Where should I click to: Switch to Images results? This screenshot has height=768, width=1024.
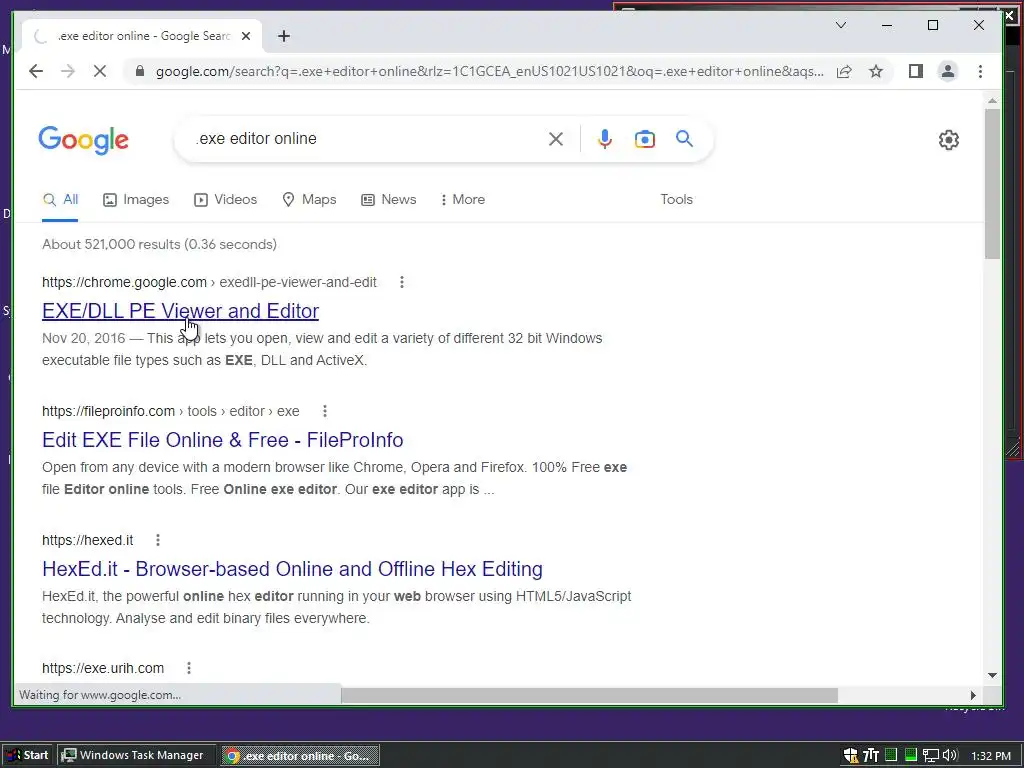pos(136,199)
